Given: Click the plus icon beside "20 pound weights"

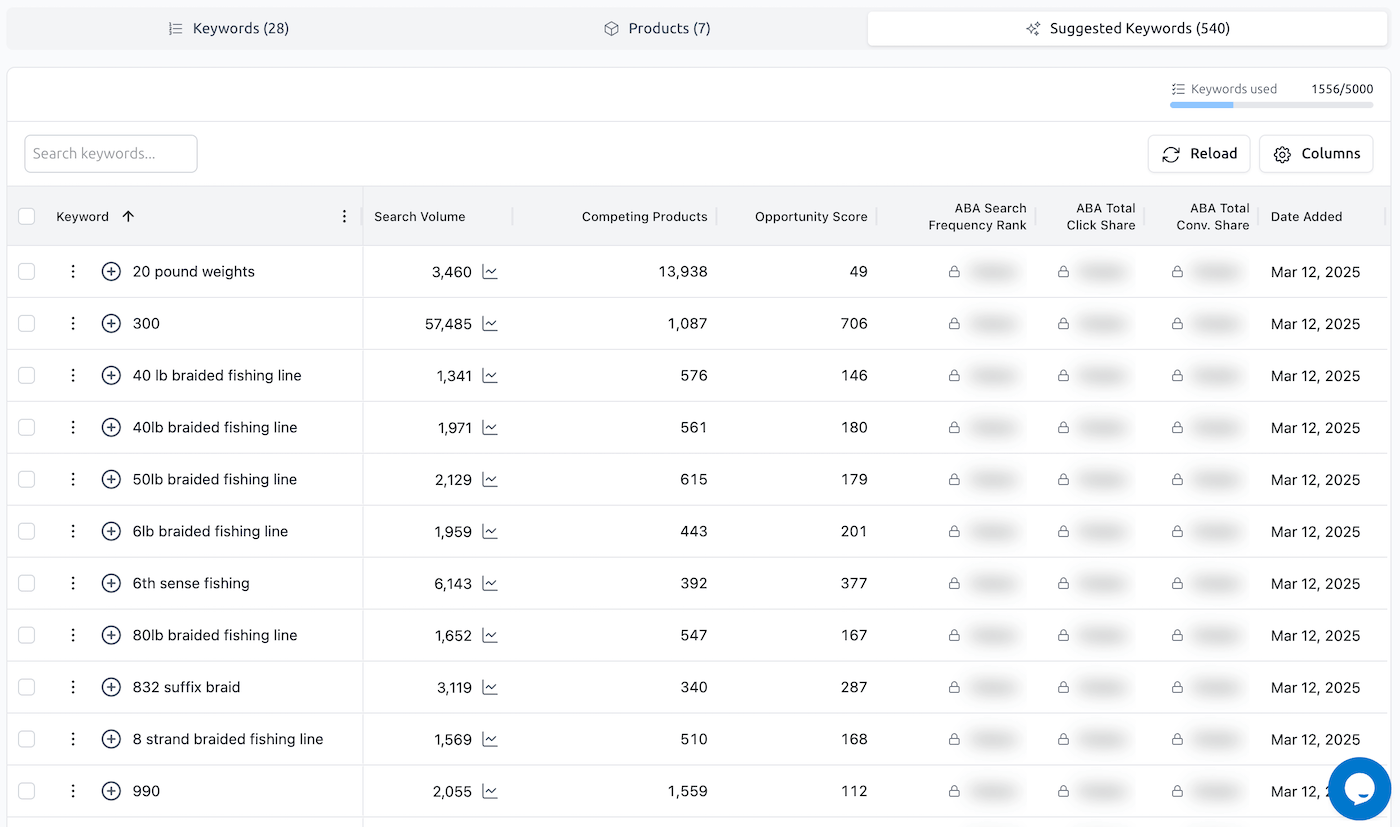Looking at the screenshot, I should point(111,271).
